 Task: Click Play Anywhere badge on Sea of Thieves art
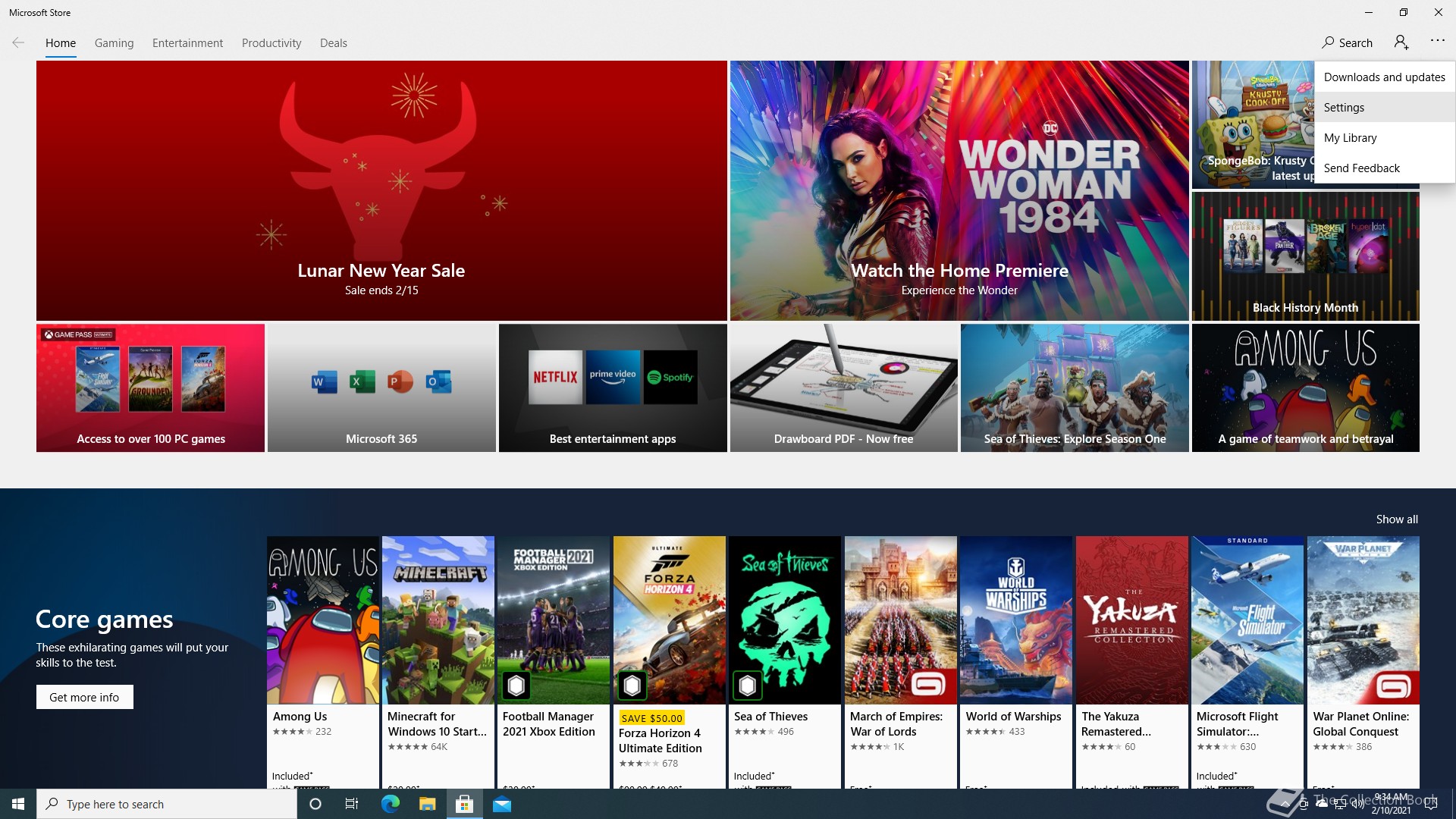[748, 686]
